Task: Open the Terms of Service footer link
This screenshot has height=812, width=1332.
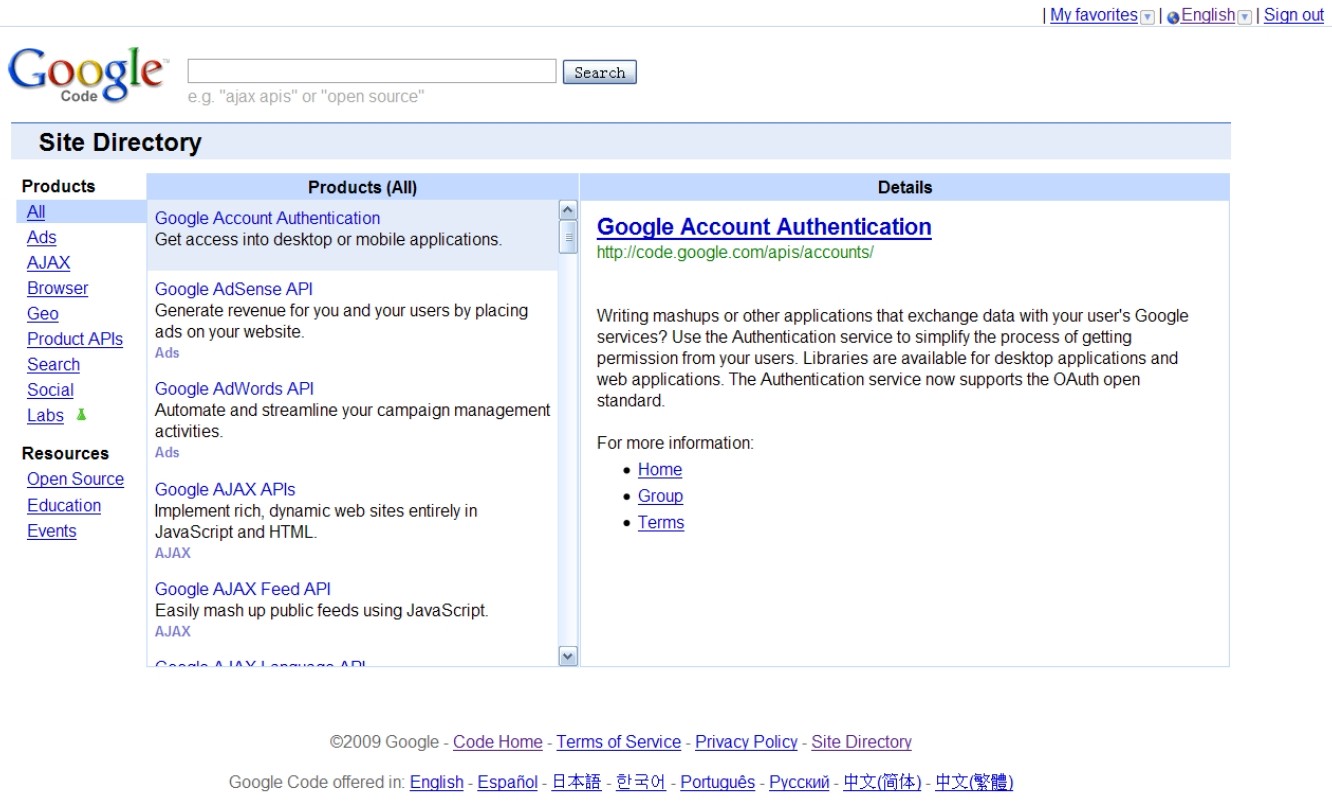Action: click(619, 742)
